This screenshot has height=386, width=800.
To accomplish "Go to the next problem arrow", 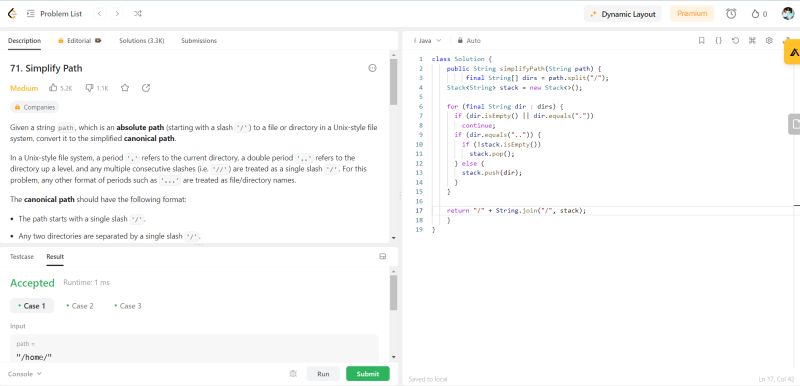I will [117, 14].
